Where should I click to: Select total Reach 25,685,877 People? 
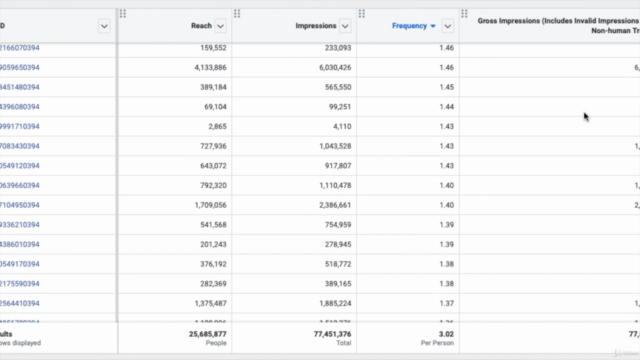click(x=207, y=338)
